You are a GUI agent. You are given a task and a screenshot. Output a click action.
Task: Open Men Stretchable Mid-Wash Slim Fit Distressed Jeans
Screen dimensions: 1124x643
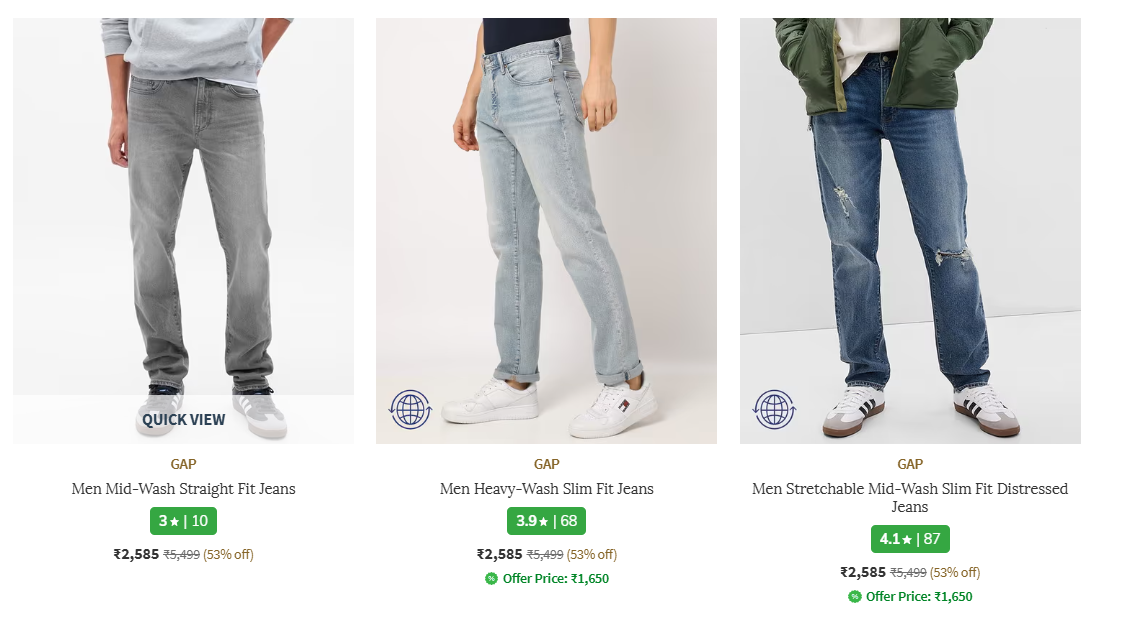click(910, 497)
